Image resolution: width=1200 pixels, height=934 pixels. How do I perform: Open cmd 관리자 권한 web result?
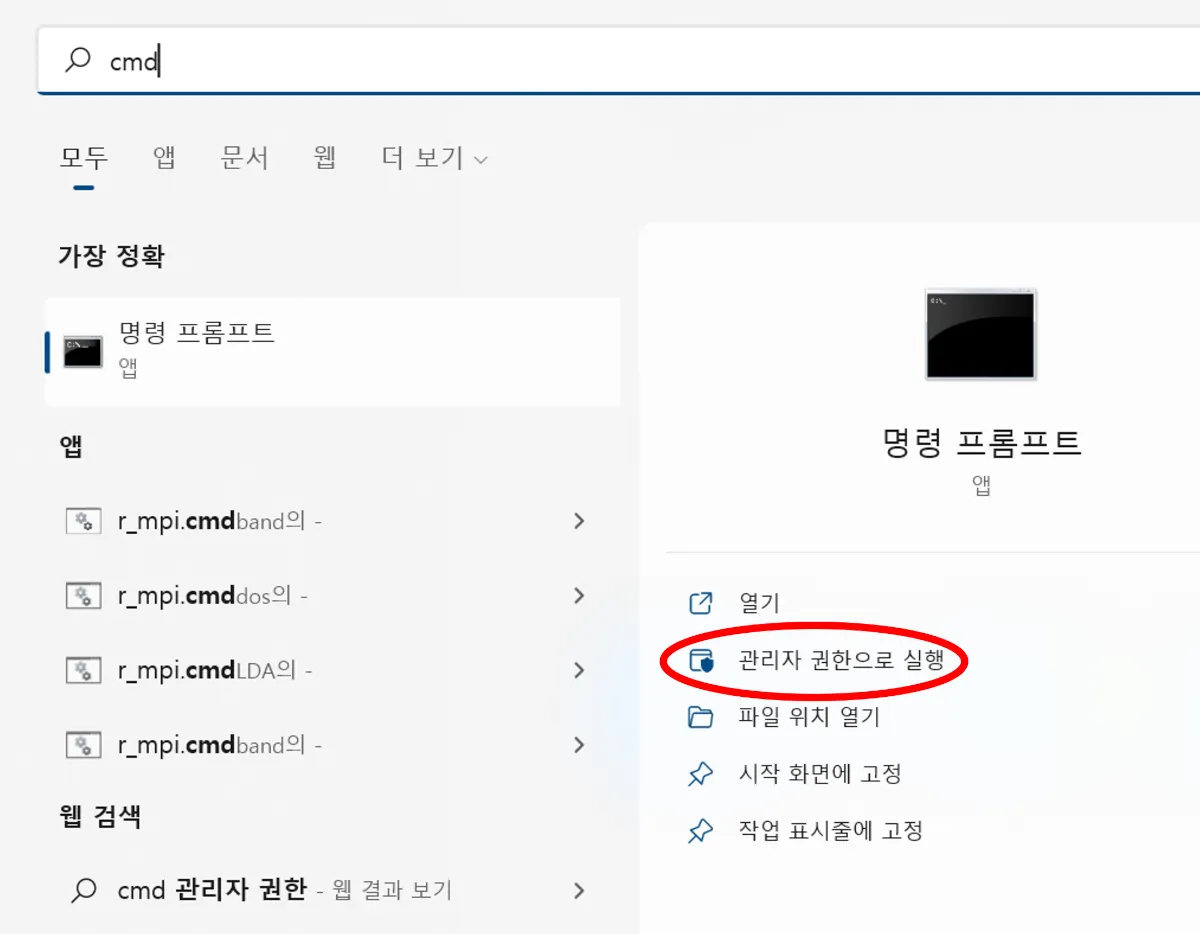tap(332, 890)
